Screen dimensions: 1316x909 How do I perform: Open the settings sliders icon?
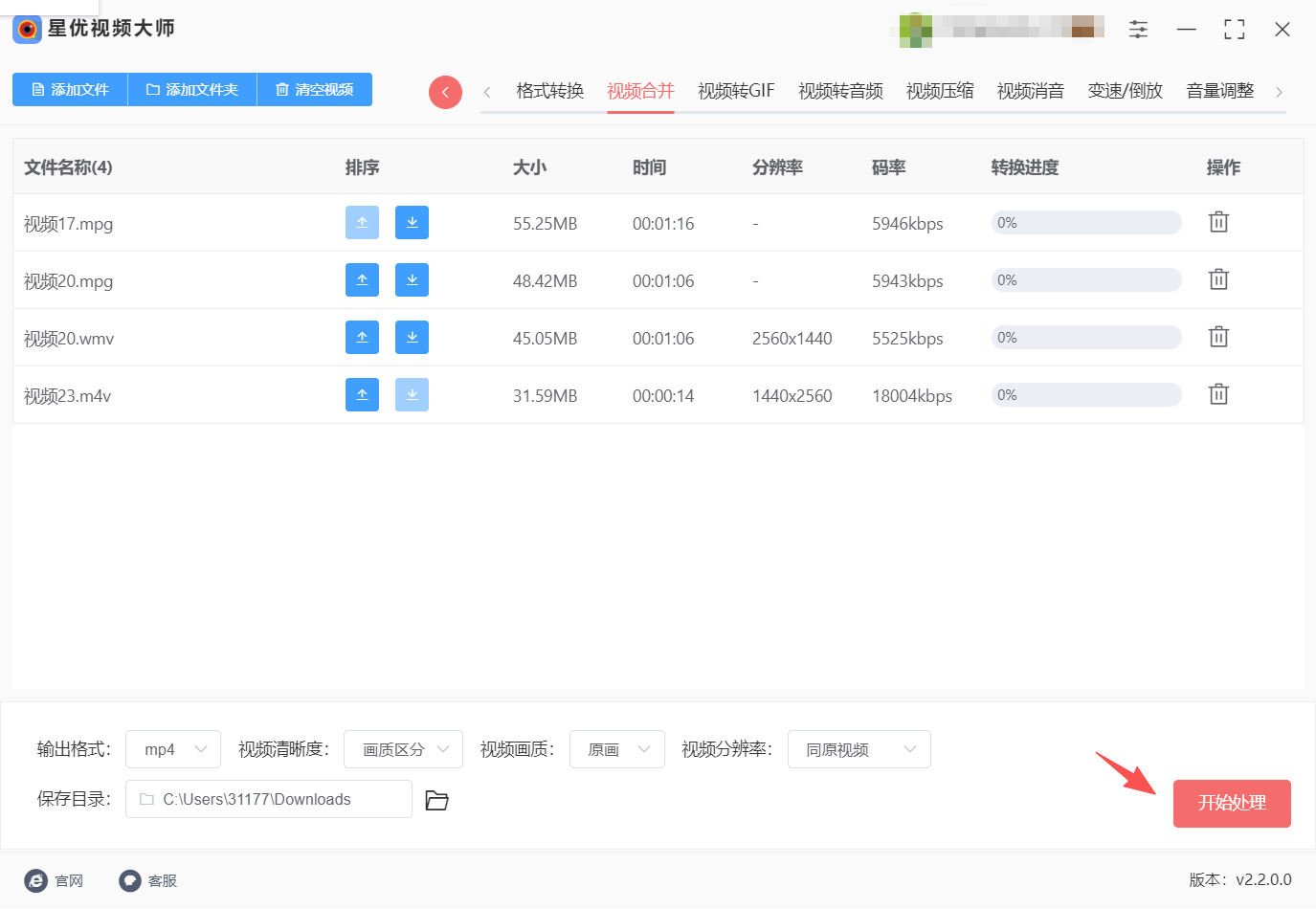tap(1138, 30)
